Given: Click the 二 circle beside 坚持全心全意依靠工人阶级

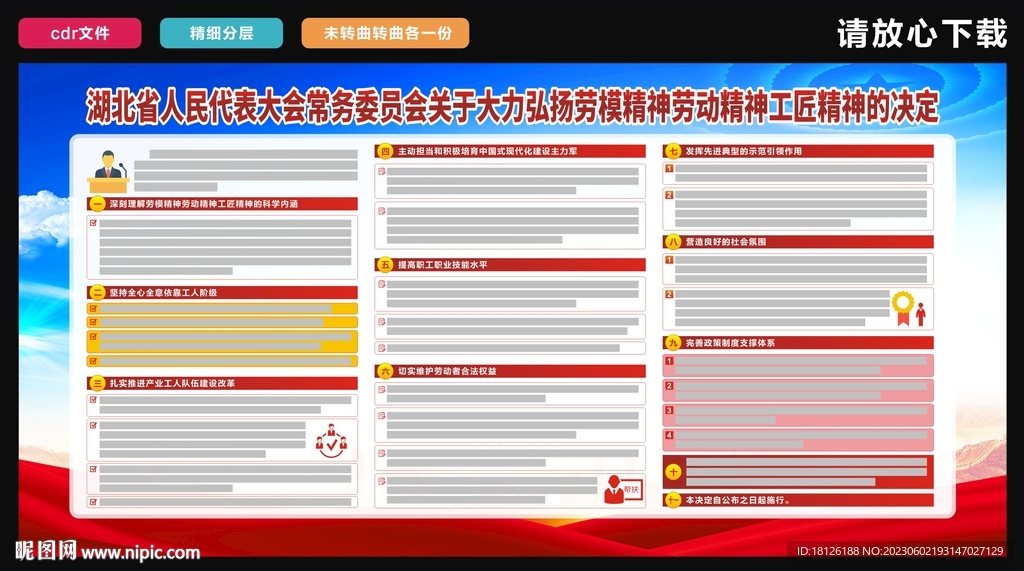Looking at the screenshot, I should point(97,293).
